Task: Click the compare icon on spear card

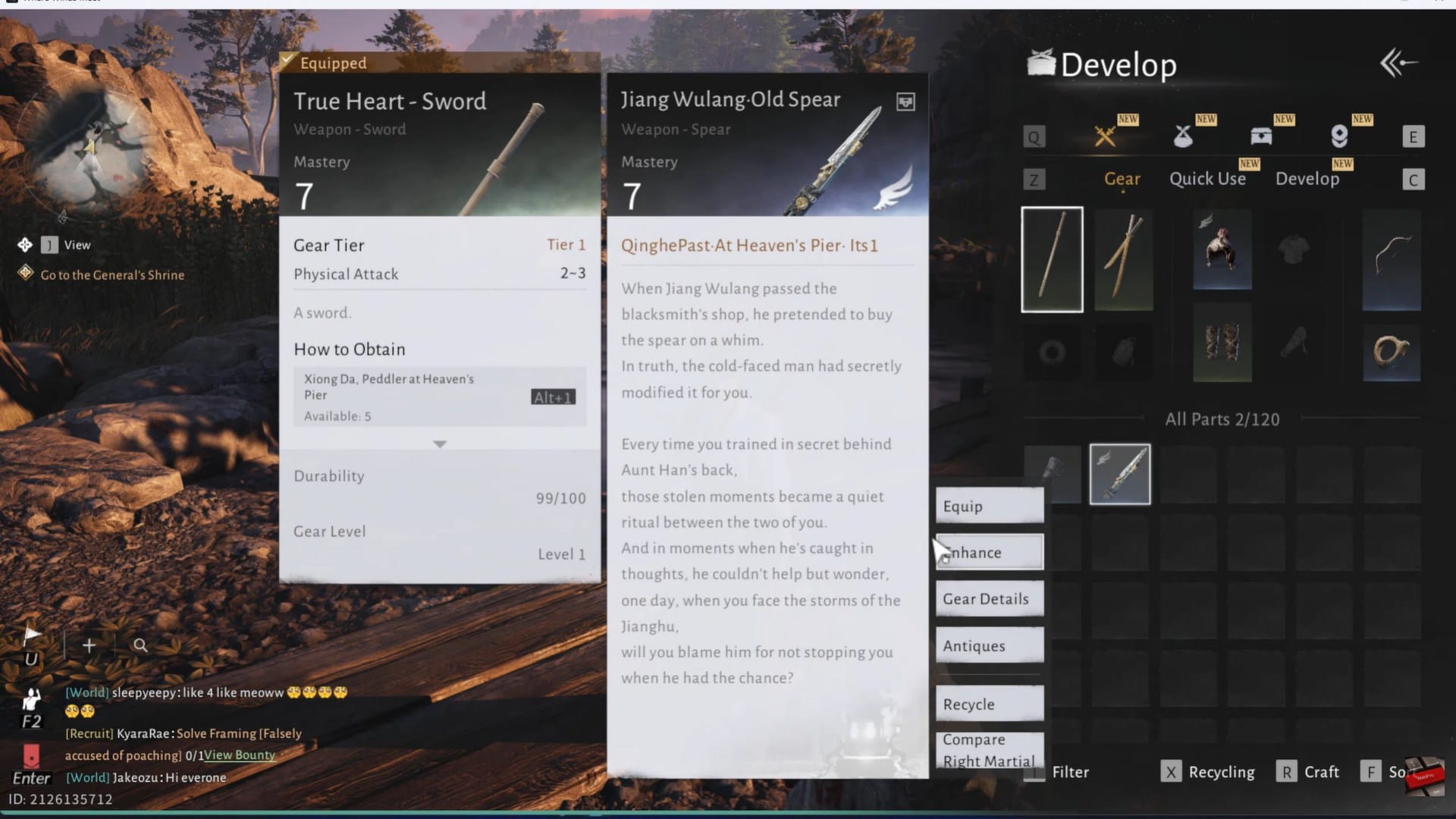Action: (x=905, y=102)
